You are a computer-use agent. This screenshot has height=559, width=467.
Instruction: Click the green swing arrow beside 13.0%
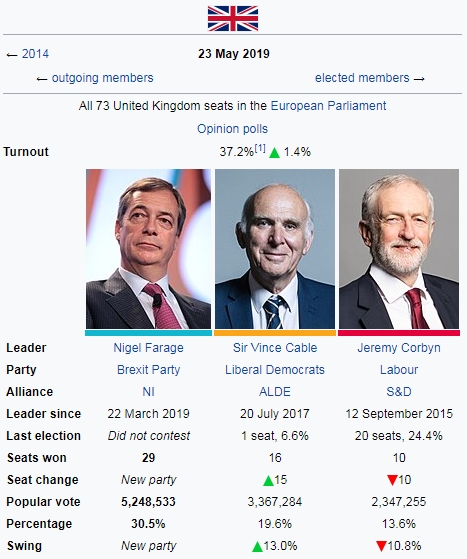tap(257, 547)
